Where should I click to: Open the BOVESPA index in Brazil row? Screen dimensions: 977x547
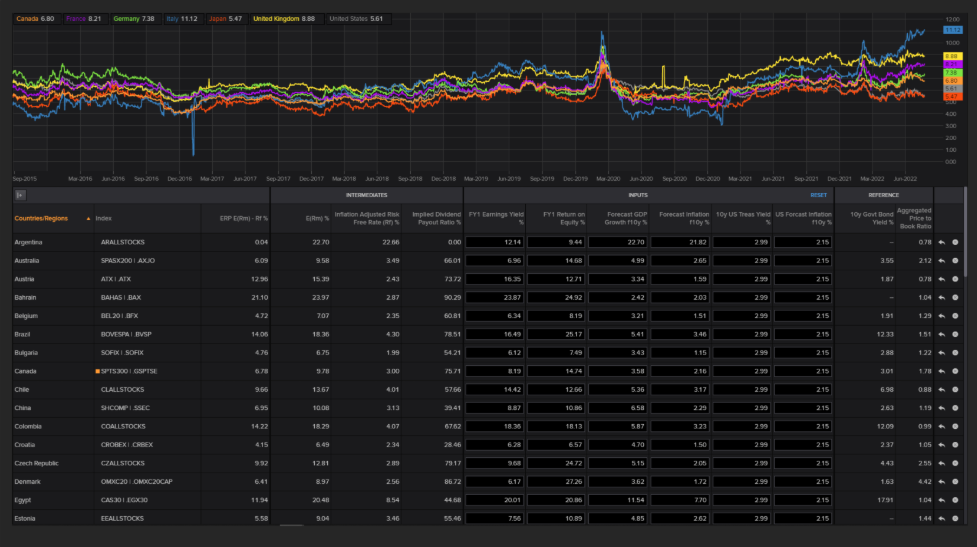click(x=123, y=334)
